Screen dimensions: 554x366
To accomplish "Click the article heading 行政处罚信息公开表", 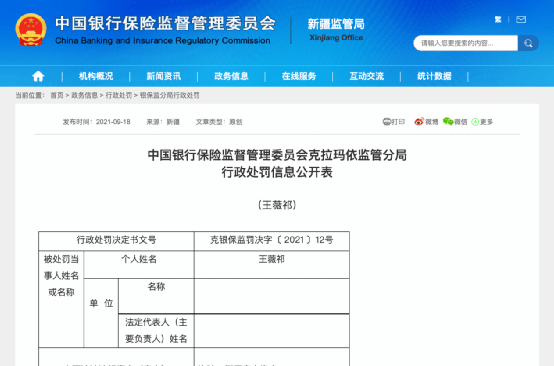I will 277,172.
